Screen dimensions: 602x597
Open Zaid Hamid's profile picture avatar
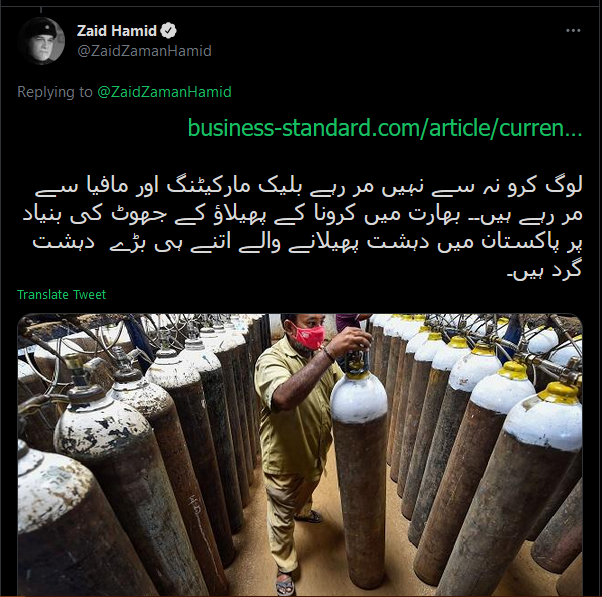[x=41, y=41]
